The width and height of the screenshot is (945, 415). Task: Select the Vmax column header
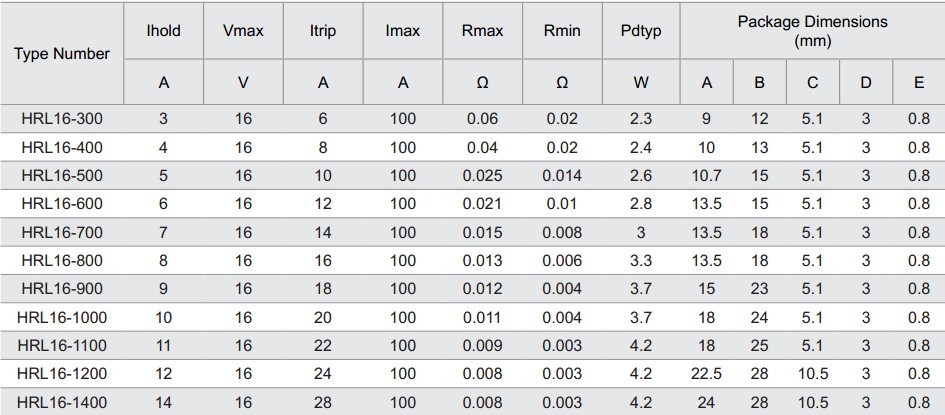point(243,31)
